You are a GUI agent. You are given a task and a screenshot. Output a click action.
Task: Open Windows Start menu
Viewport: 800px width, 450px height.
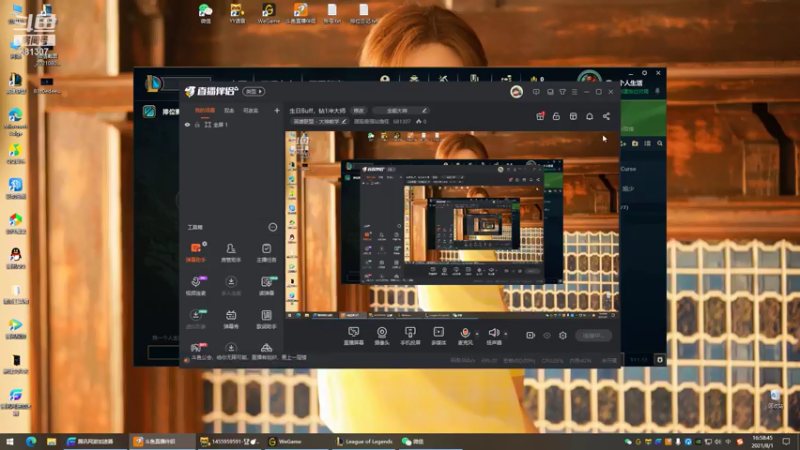tap(10, 441)
